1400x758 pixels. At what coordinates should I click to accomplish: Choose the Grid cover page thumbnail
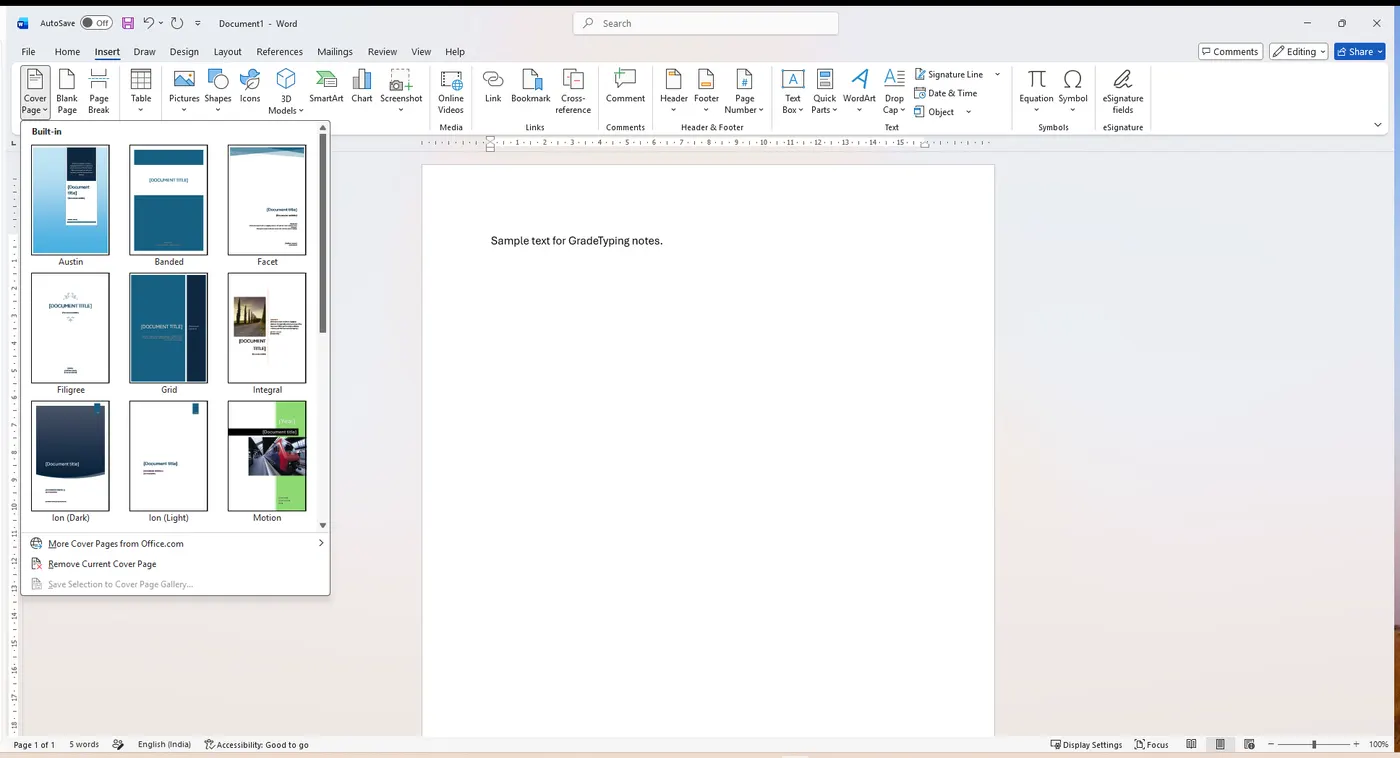click(168, 328)
